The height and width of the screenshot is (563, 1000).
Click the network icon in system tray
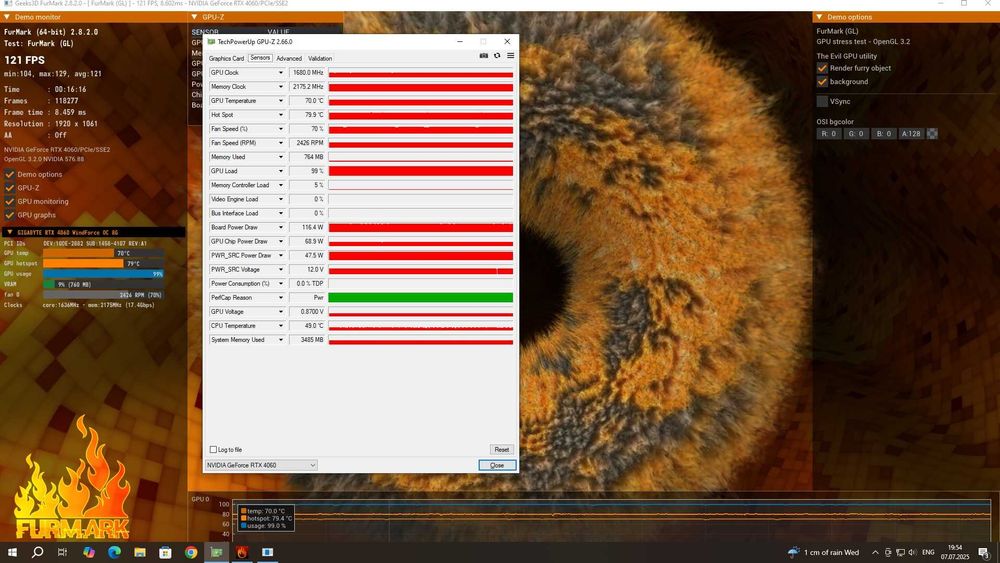click(900, 552)
